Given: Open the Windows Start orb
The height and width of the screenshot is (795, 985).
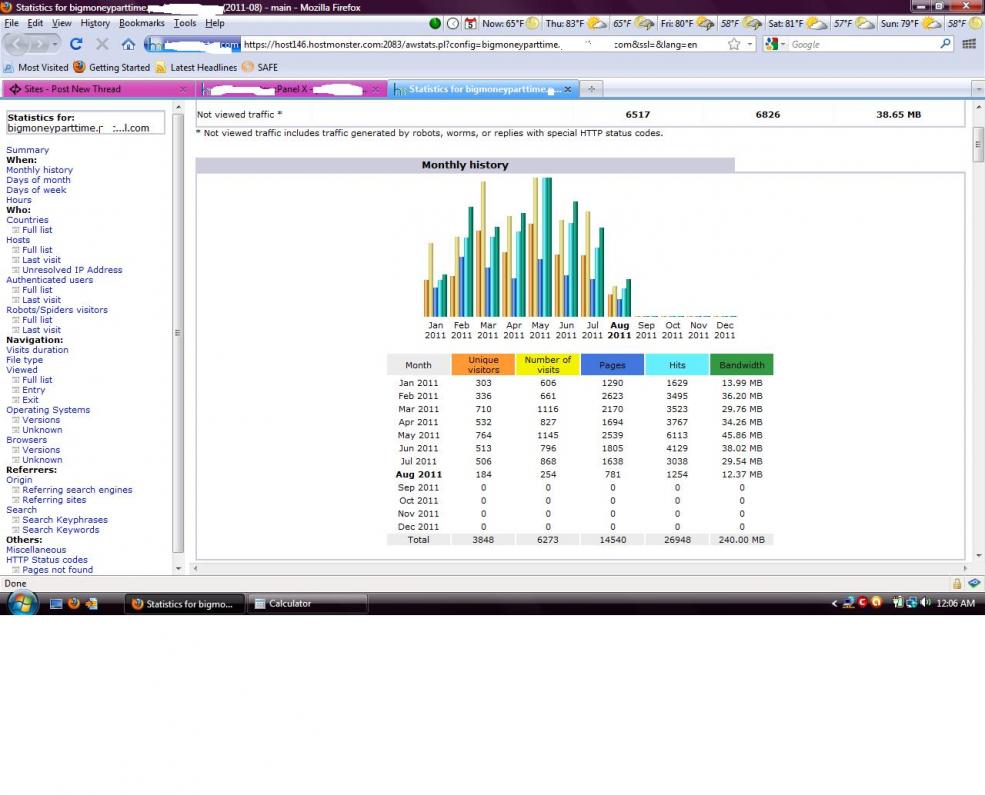Looking at the screenshot, I should point(22,603).
